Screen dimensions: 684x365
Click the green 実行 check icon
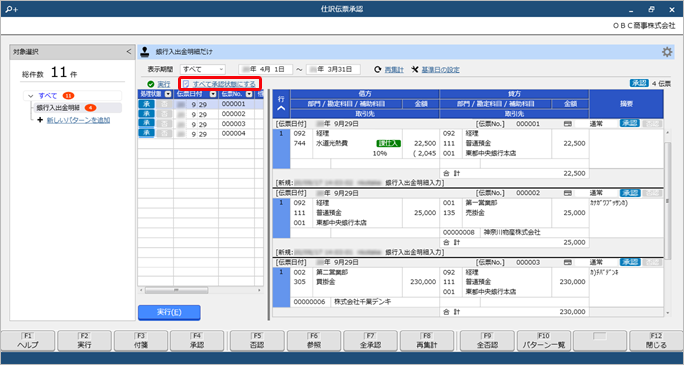(150, 84)
